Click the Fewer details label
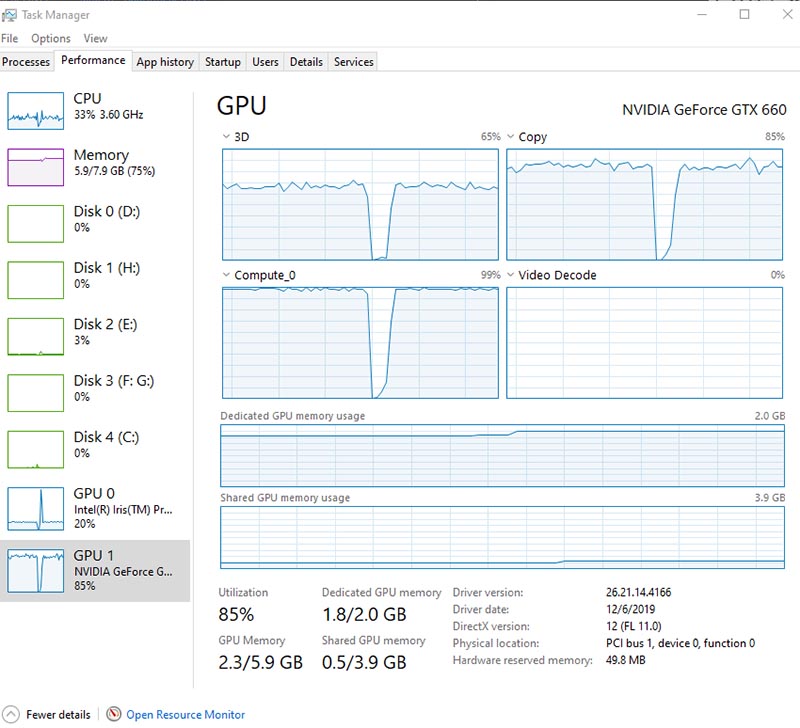Image resolution: width=800 pixels, height=728 pixels. pos(58,715)
